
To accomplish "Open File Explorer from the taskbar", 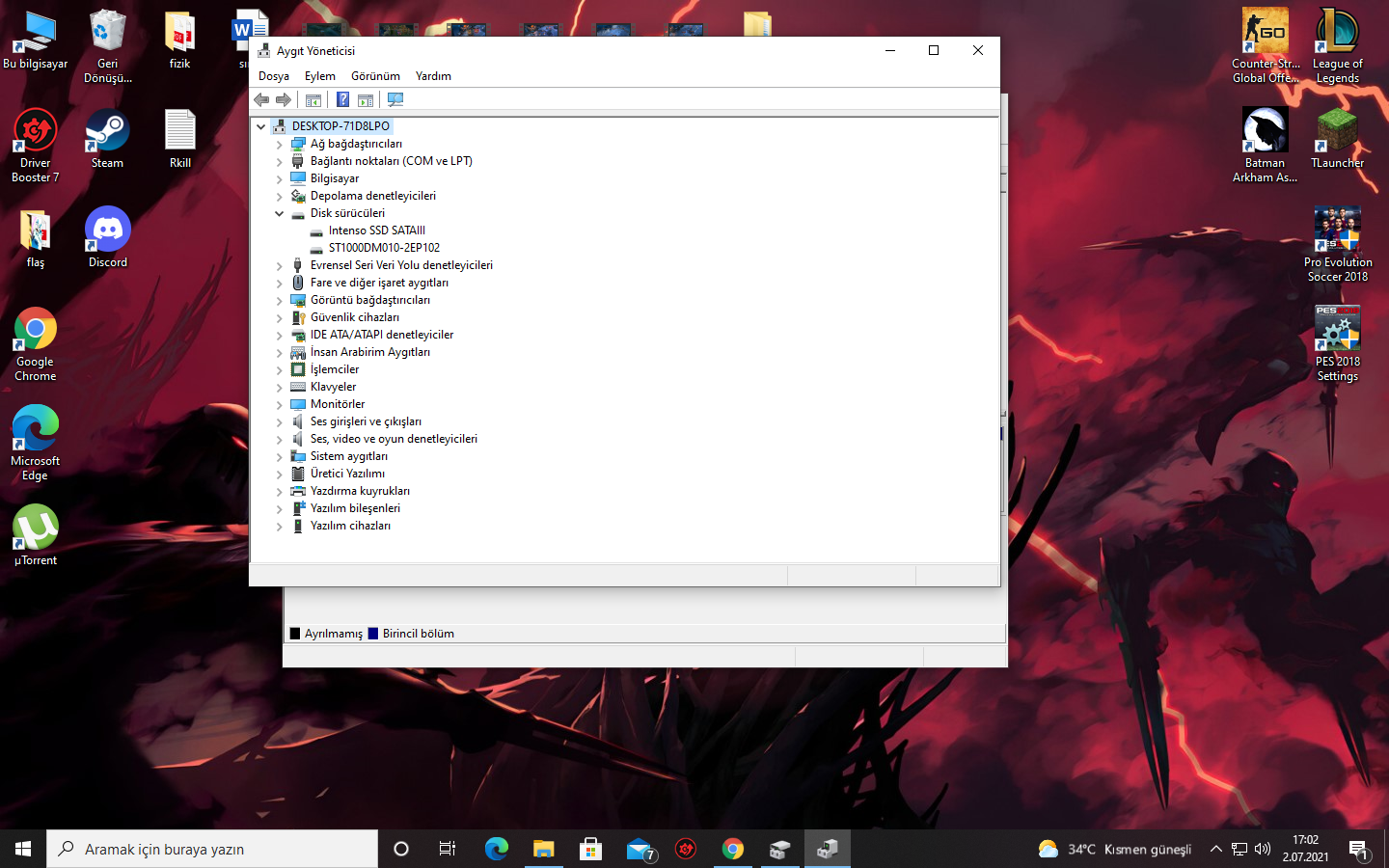I will [x=544, y=849].
